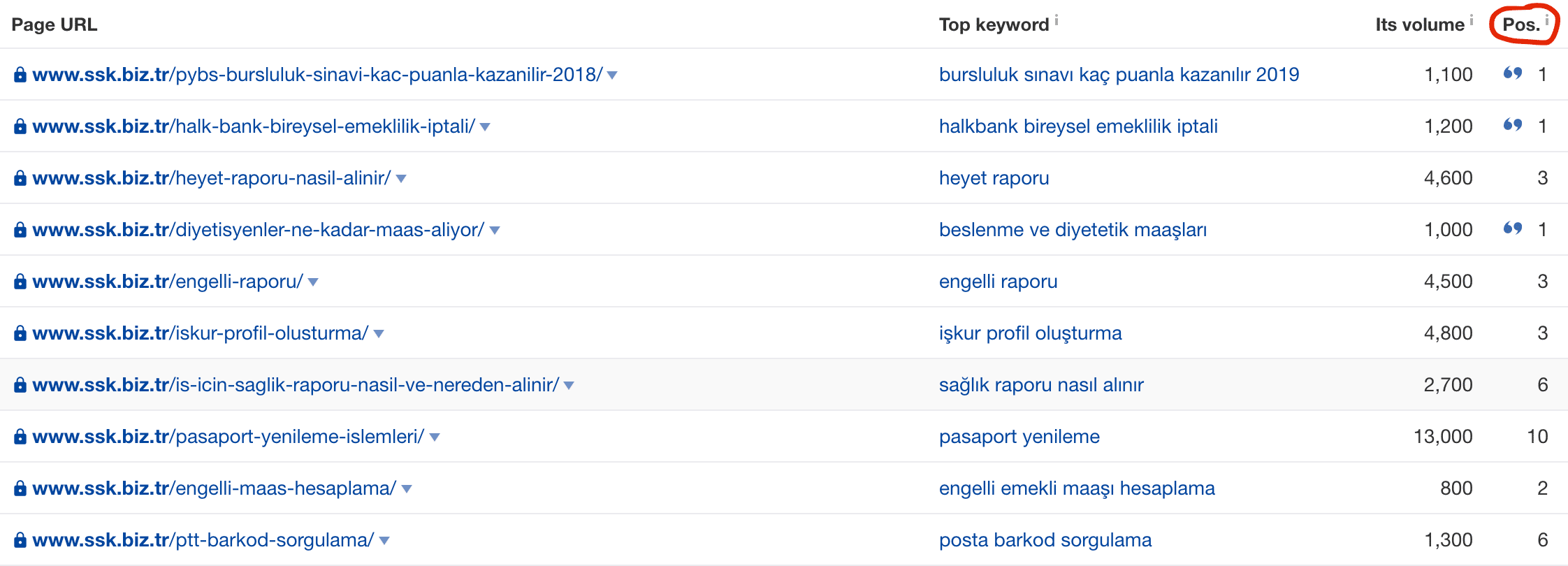Click lock icon beside halk-bank-bireysel-emeklilik URL
The image size is (1568, 566).
pos(20,126)
